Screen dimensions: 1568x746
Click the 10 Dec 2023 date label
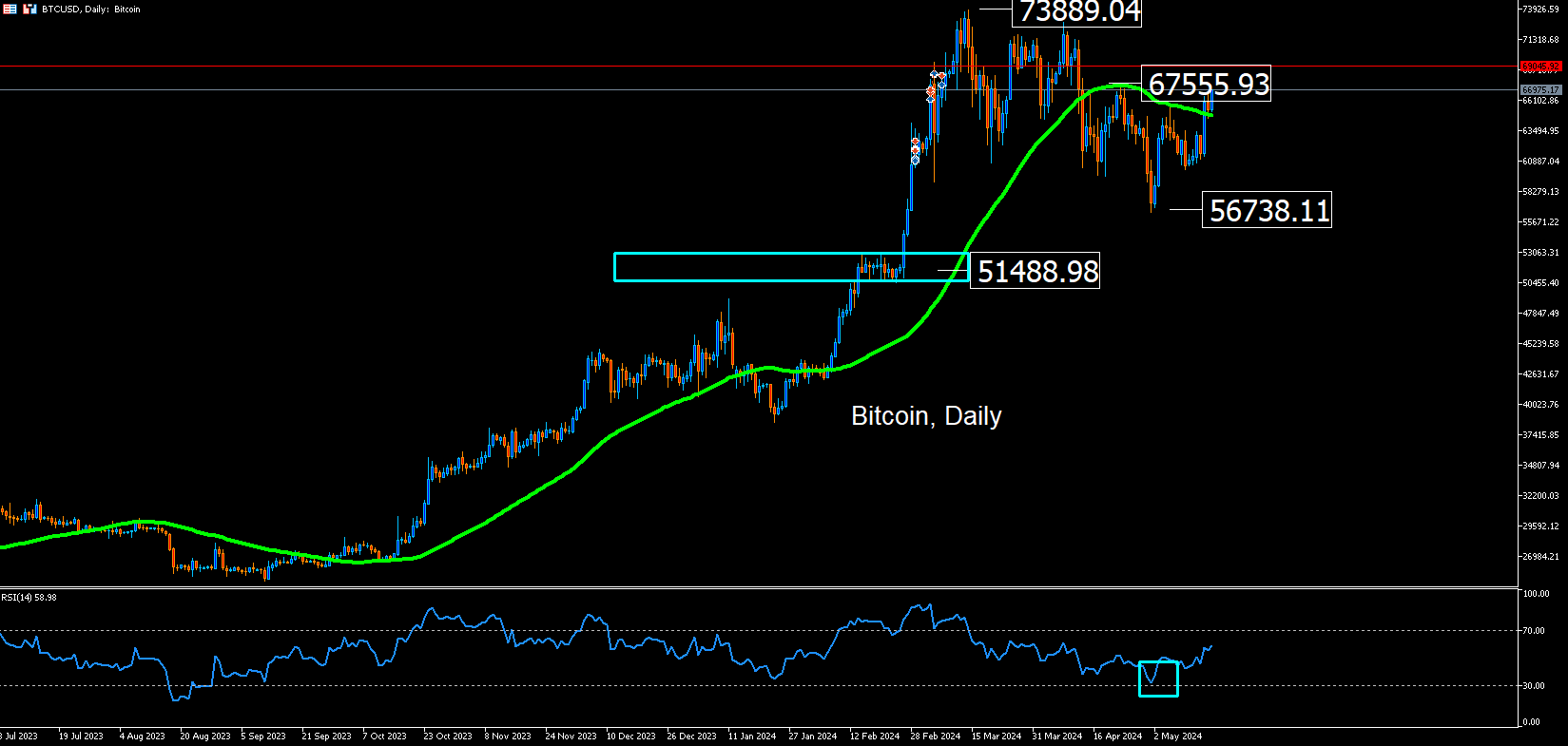pos(631,736)
